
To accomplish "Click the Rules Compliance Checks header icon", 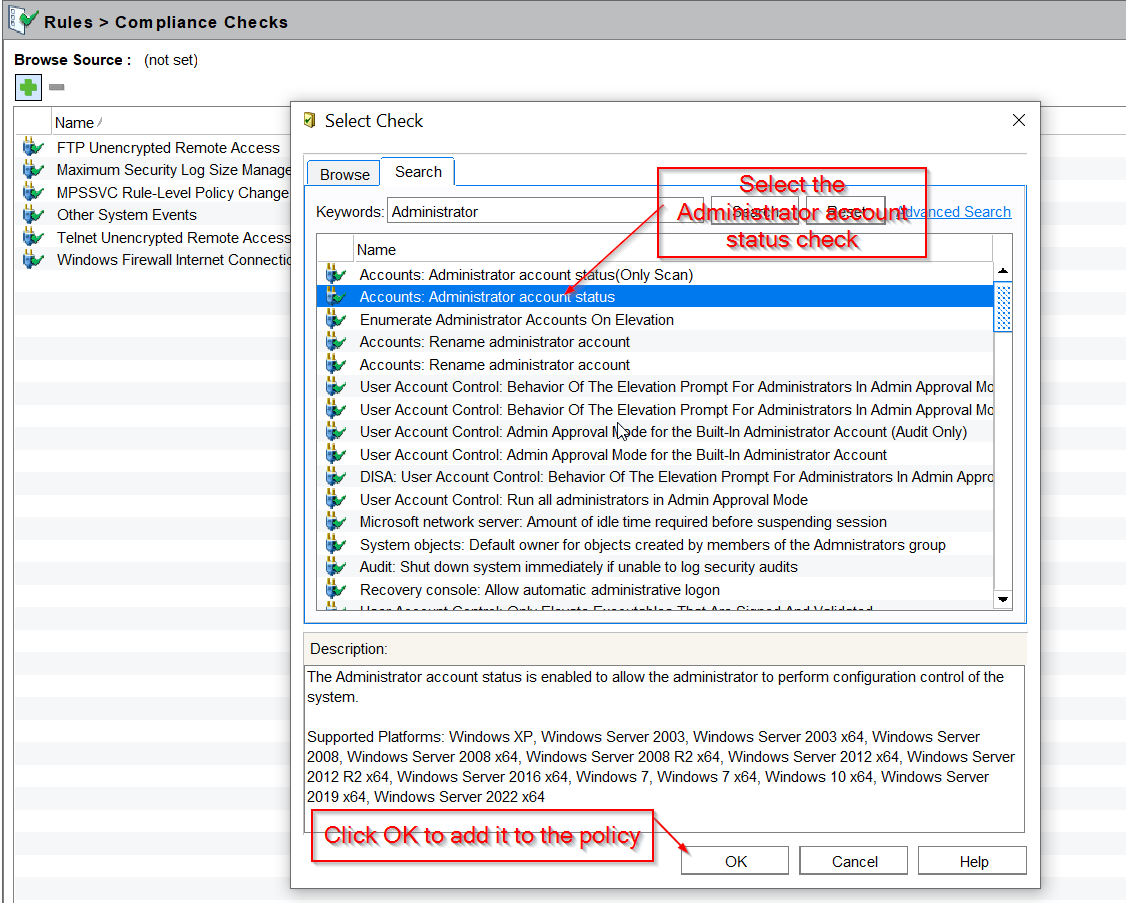I will coord(23,20).
